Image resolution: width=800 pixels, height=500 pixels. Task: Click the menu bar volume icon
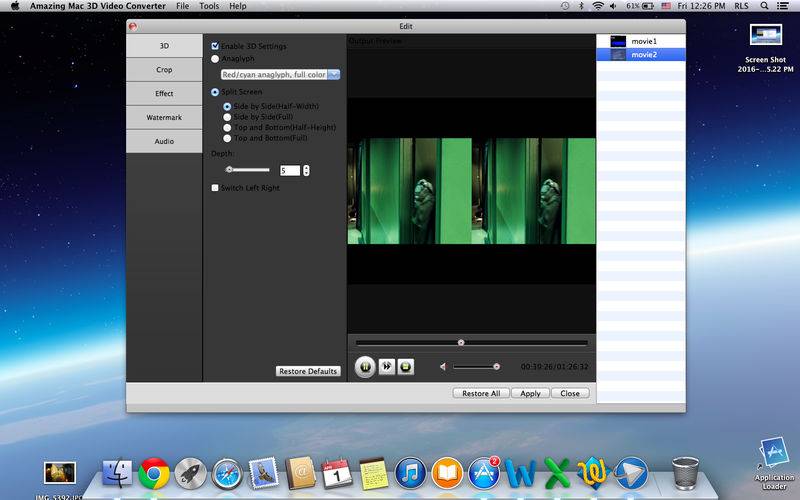613,6
